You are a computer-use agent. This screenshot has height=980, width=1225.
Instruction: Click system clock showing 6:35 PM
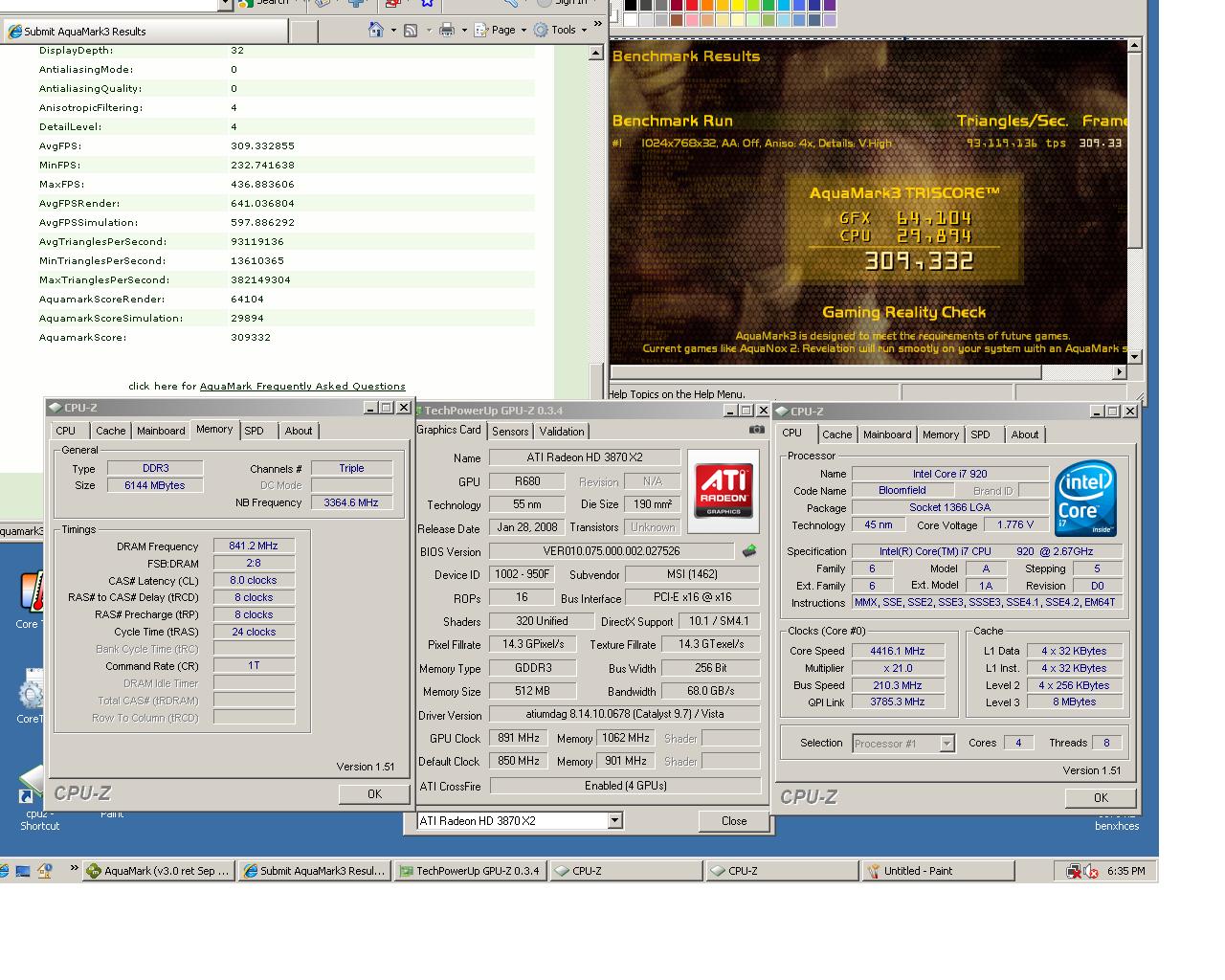pyautogui.click(x=1125, y=871)
